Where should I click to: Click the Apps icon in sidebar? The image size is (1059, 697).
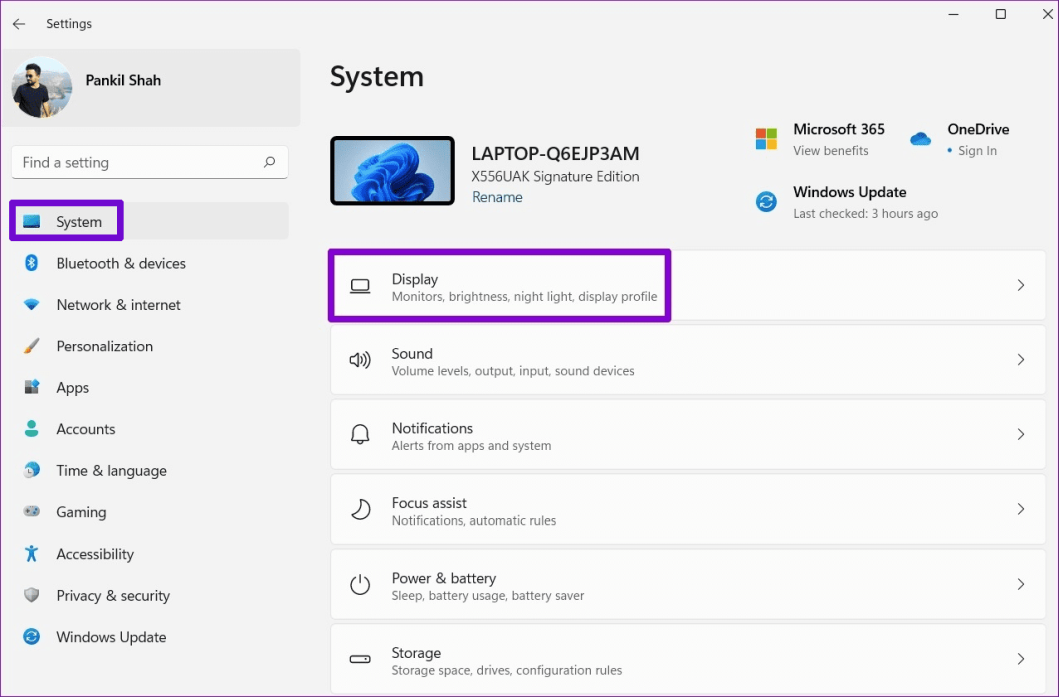pyautogui.click(x=31, y=387)
